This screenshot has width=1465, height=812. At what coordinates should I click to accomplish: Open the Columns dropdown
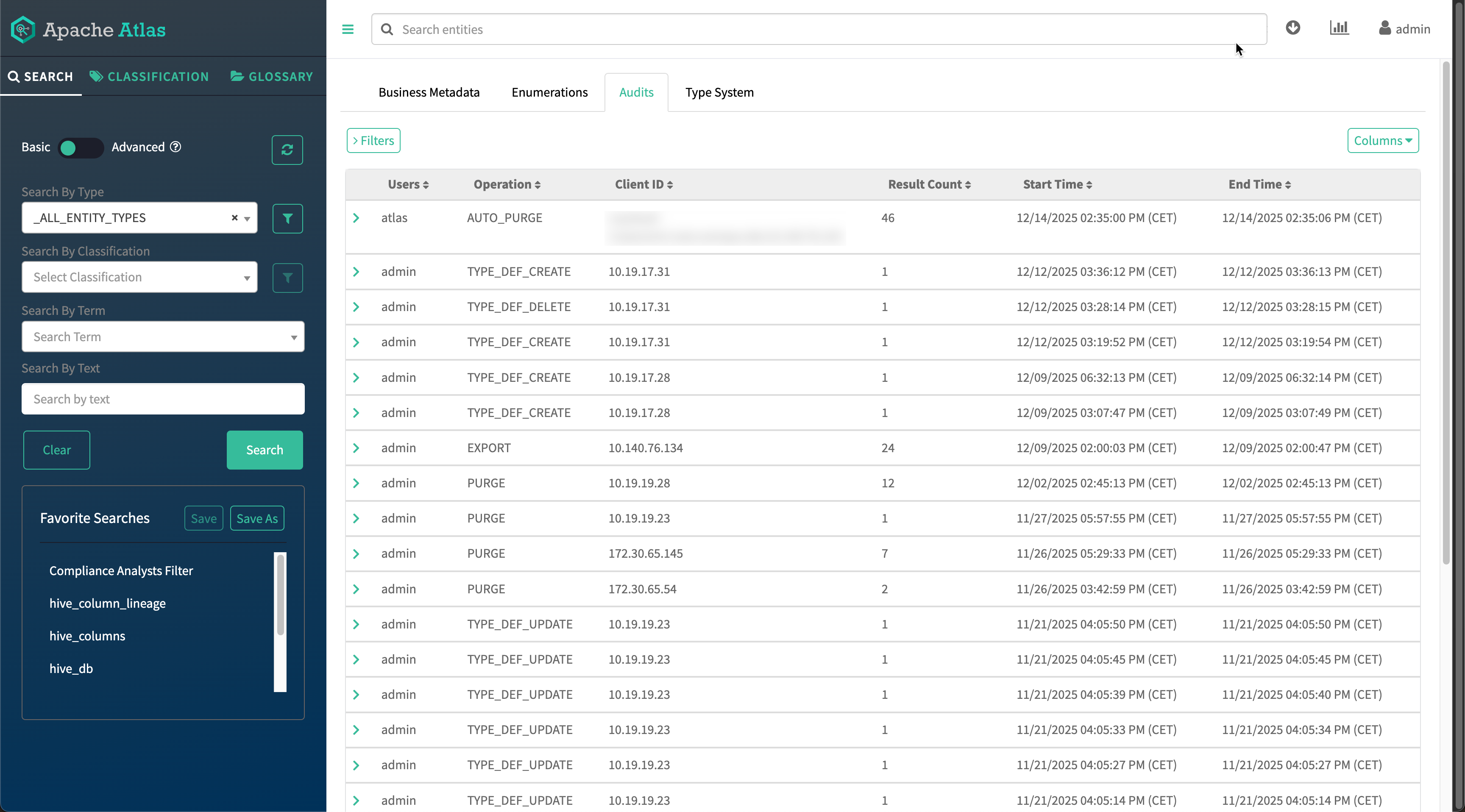pos(1382,140)
